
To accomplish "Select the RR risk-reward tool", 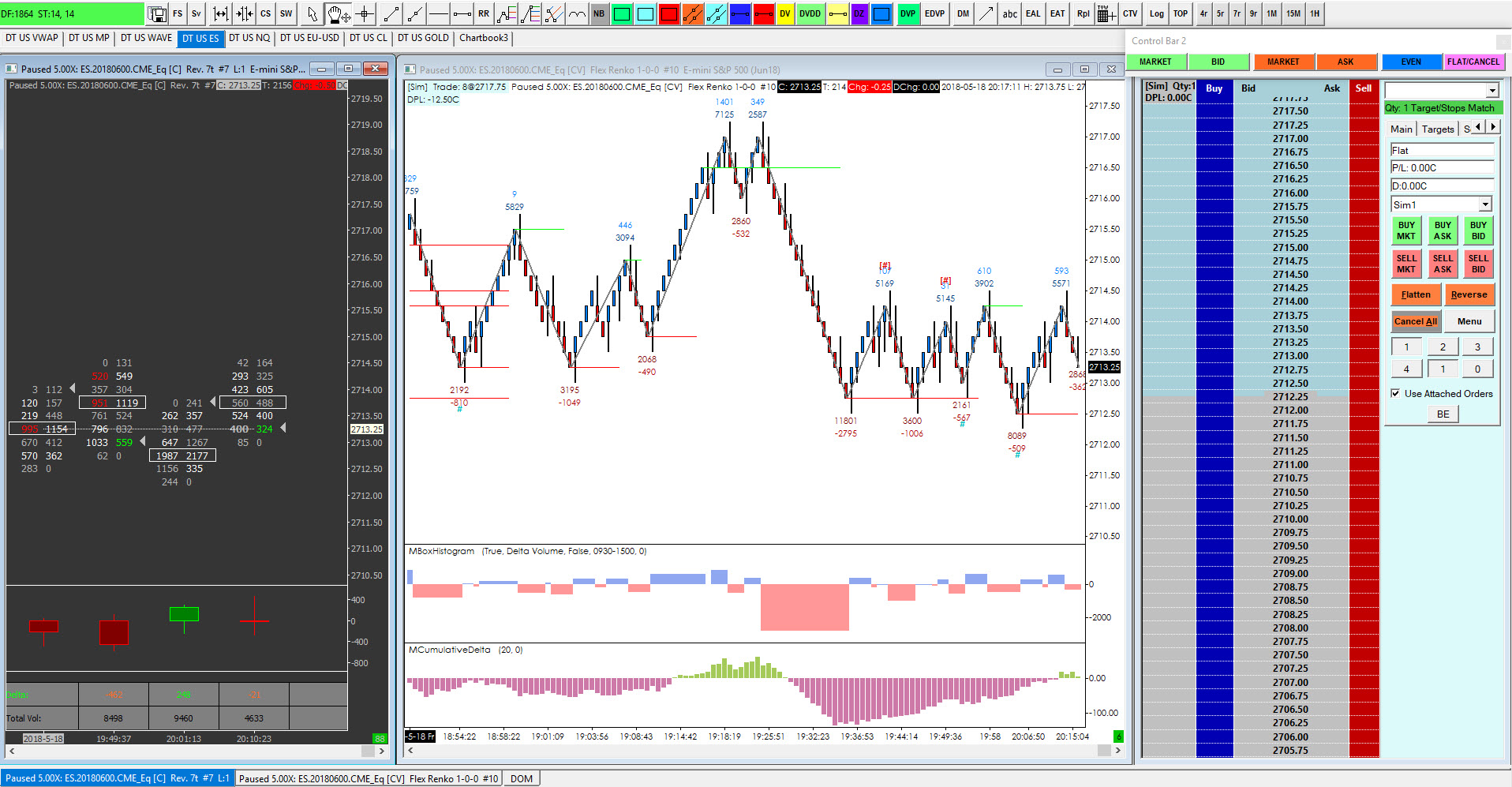I will (x=484, y=13).
